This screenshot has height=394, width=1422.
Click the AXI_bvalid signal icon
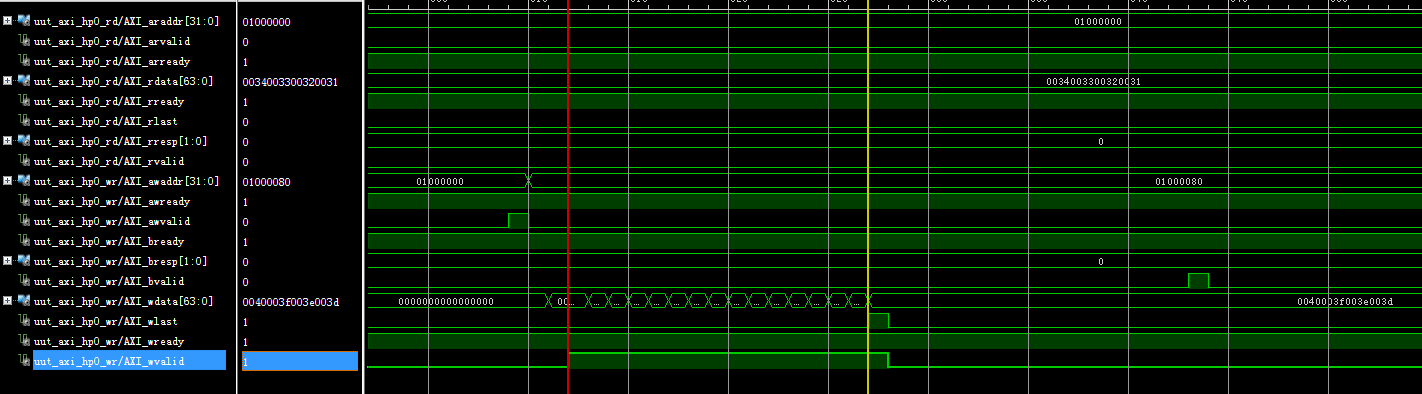tap(25, 281)
